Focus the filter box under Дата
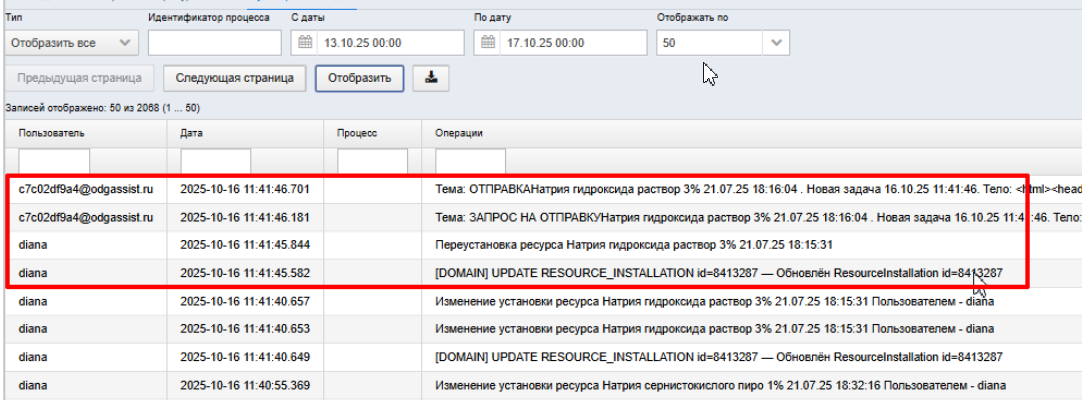 point(215,161)
